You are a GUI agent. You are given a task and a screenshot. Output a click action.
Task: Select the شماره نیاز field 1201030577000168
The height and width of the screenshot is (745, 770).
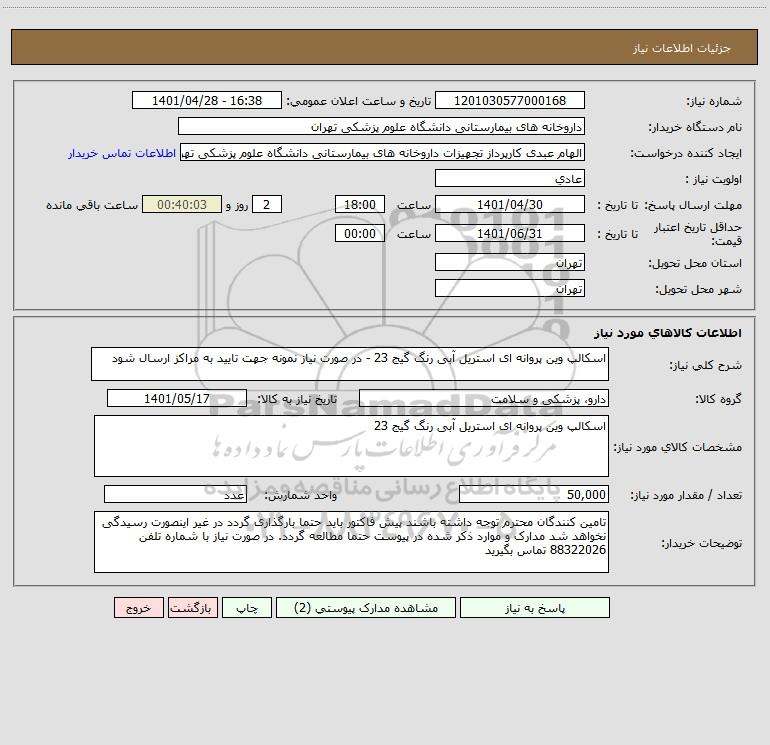point(510,100)
